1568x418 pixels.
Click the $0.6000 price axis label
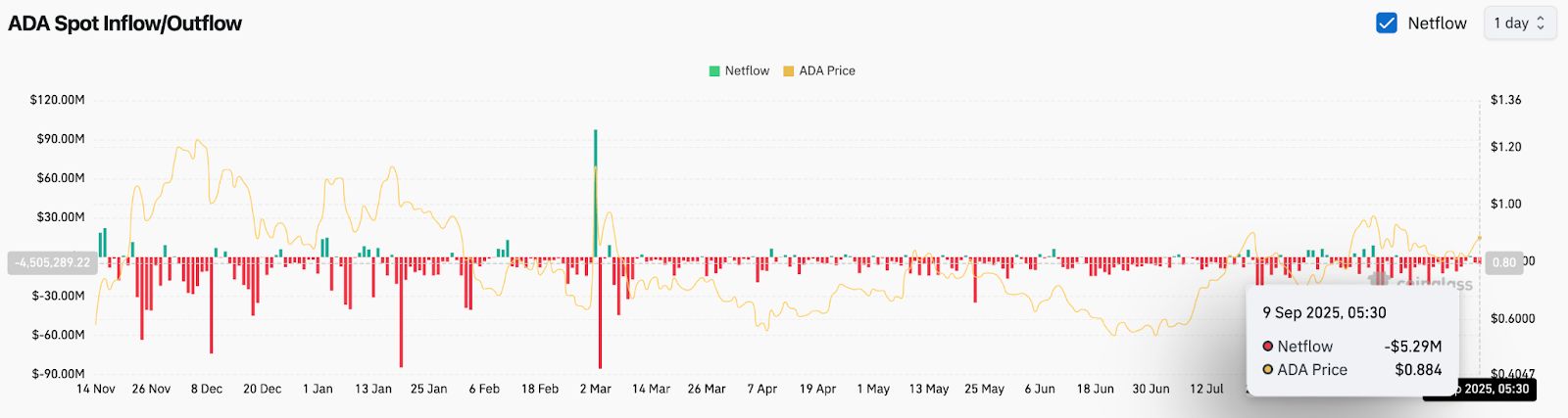coord(1512,318)
